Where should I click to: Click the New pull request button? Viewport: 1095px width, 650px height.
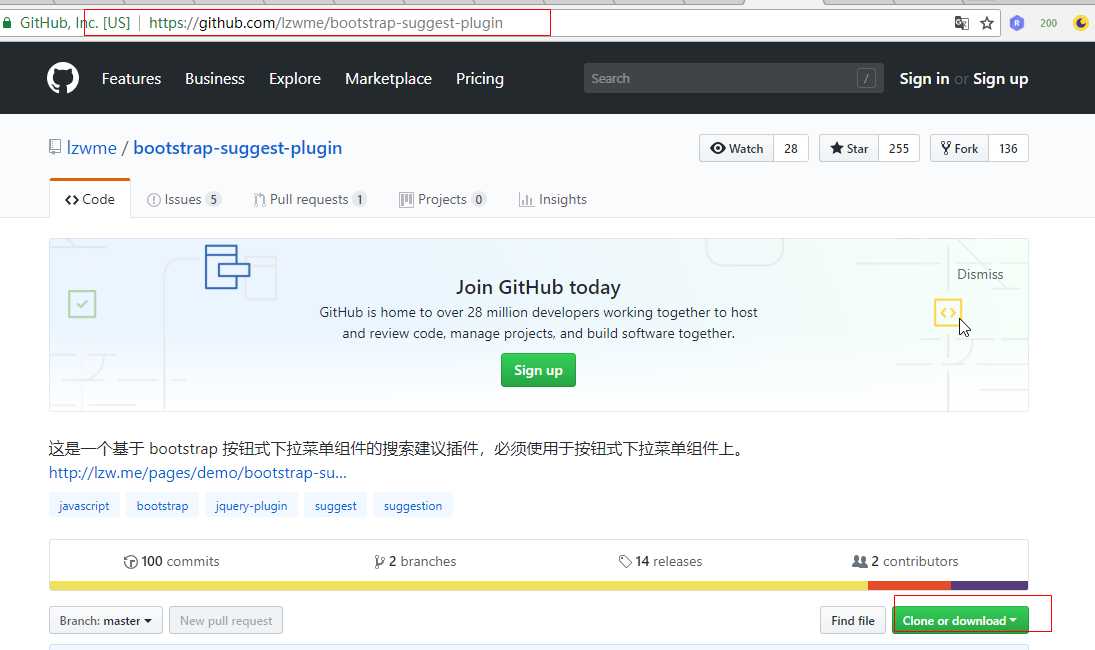[x=226, y=621]
